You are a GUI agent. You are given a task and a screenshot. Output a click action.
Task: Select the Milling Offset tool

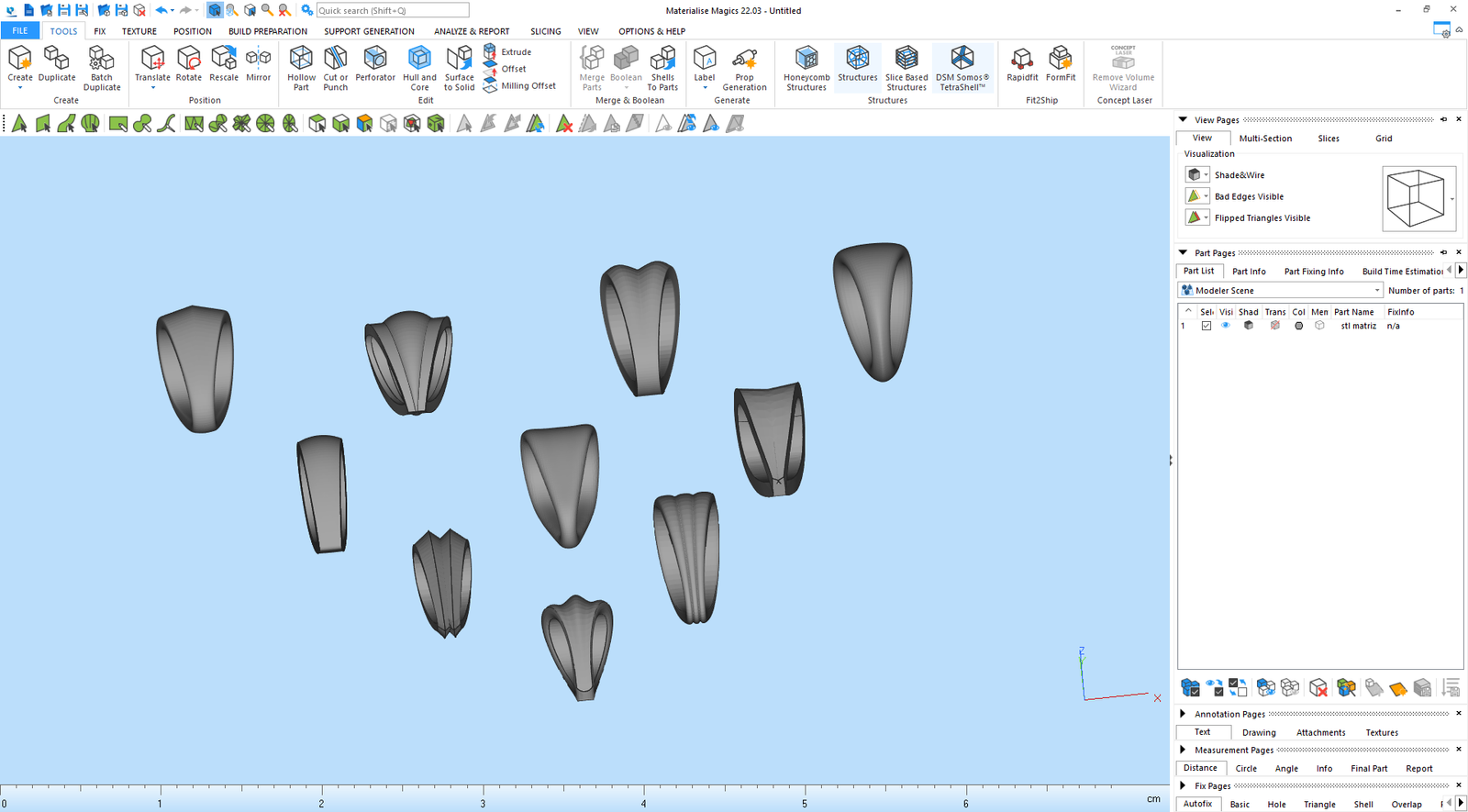click(520, 85)
